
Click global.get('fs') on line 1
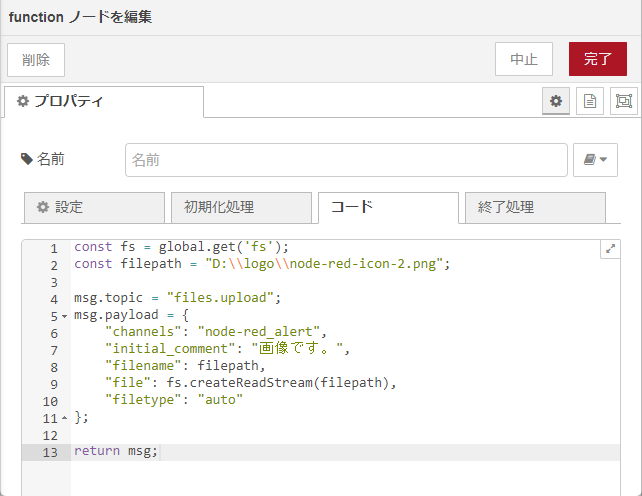tap(220, 247)
